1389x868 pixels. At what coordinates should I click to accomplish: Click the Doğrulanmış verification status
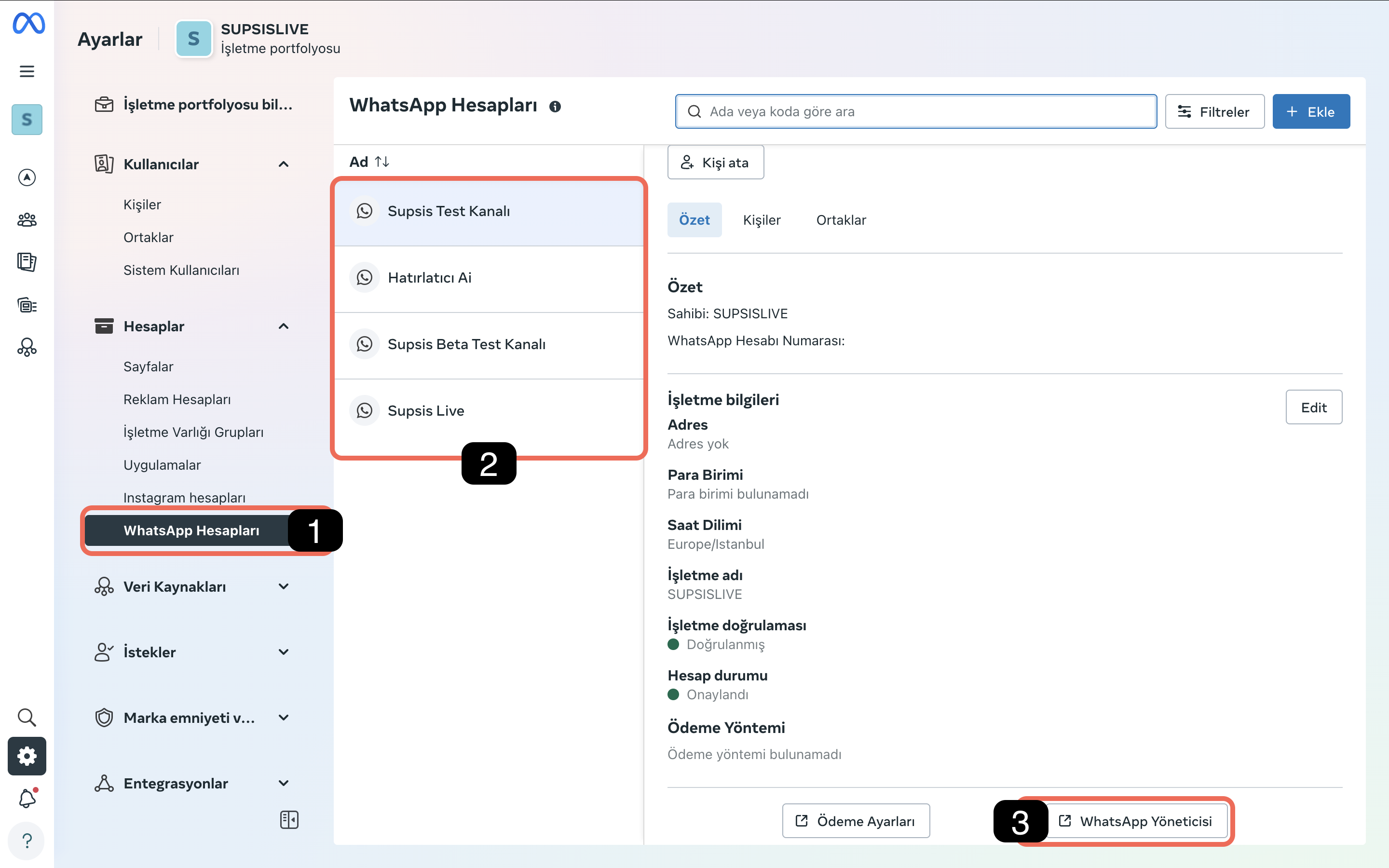[x=725, y=644]
